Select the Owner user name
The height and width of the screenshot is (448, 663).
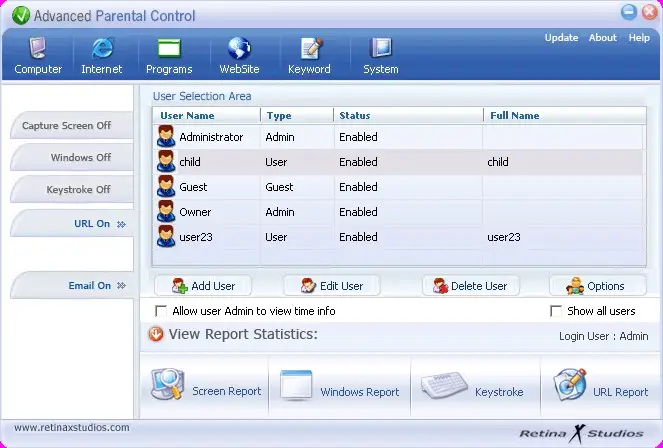click(195, 212)
